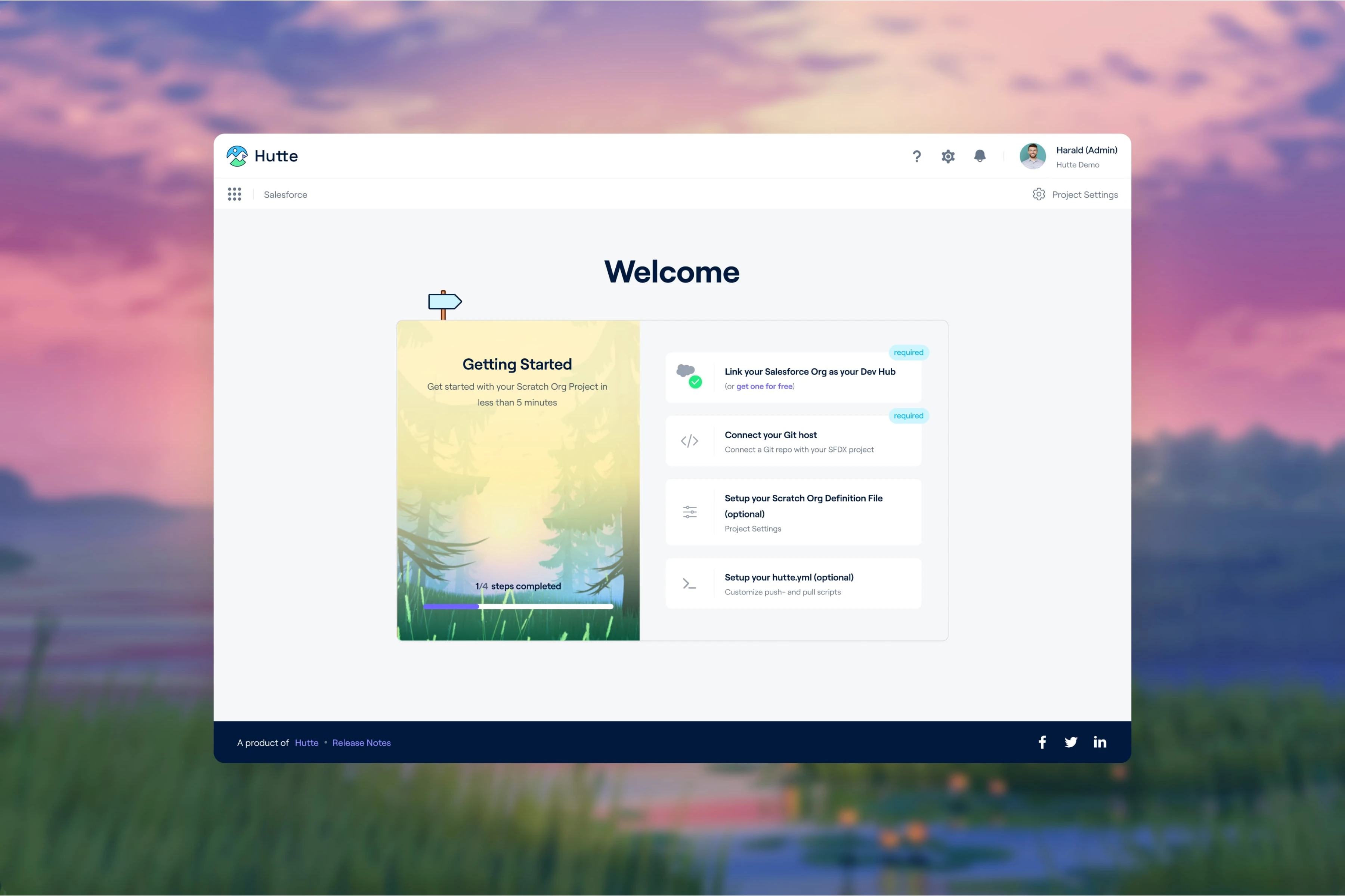The height and width of the screenshot is (896, 1345).
Task: Click the terminal icon on the hutte.yml step
Action: coord(689,583)
